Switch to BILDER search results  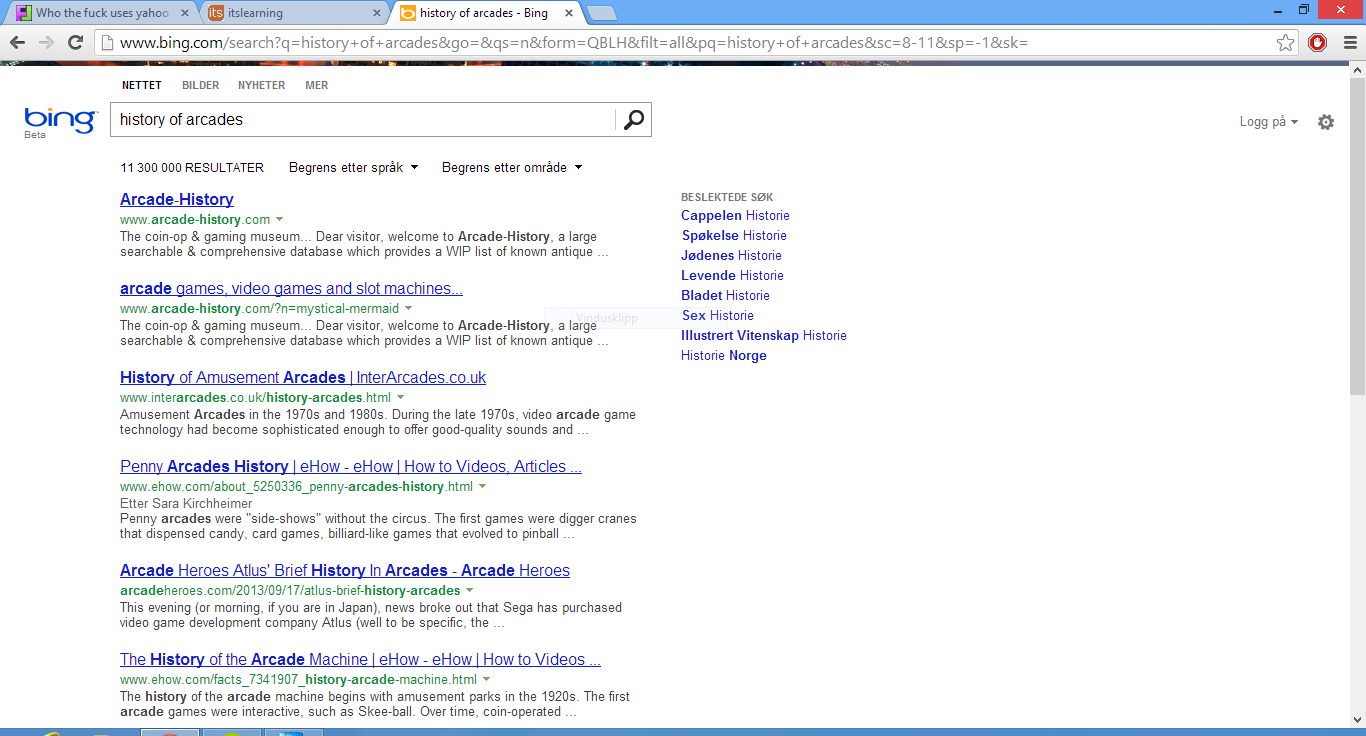[x=200, y=85]
